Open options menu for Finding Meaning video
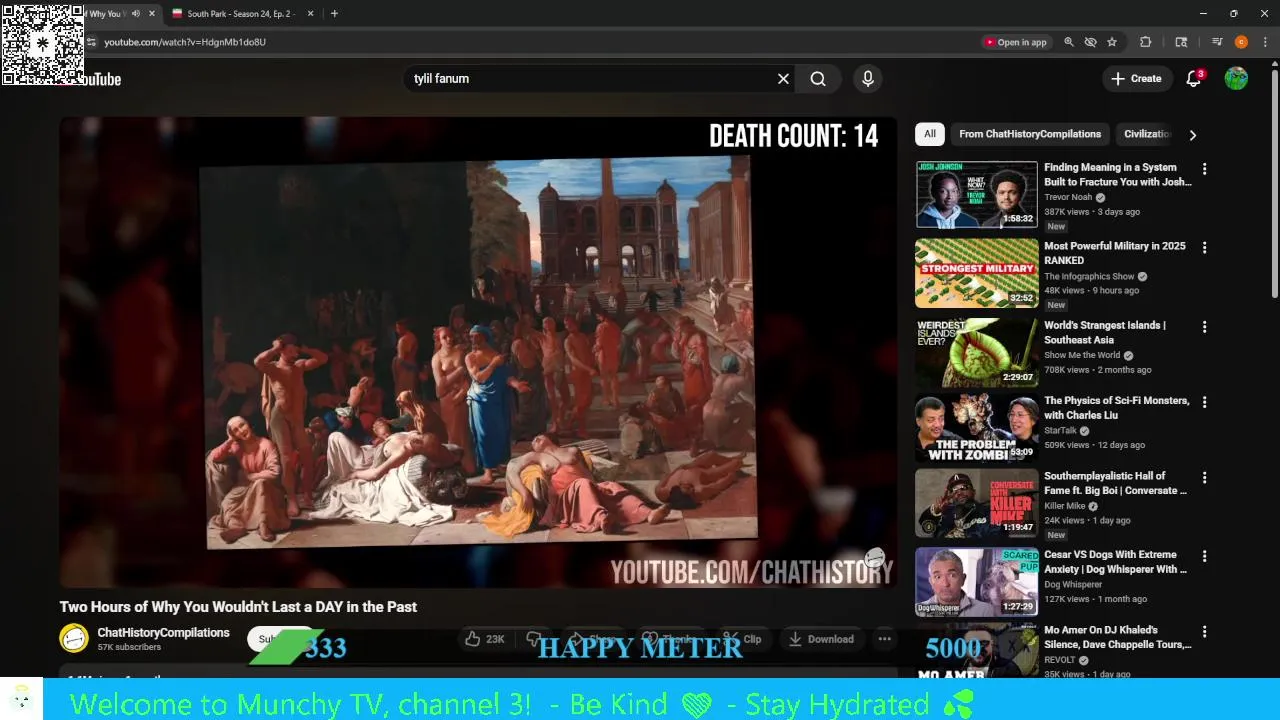Image resolution: width=1280 pixels, height=720 pixels. (x=1204, y=169)
